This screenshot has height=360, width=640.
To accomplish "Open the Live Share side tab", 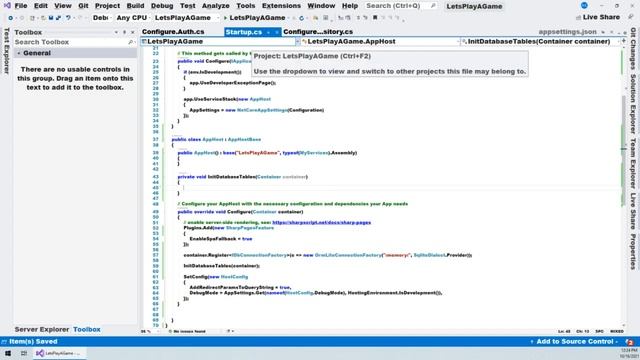I will click(x=633, y=211).
